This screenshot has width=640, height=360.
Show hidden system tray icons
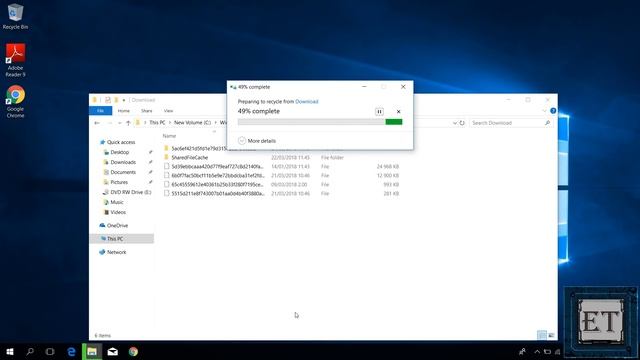coord(537,351)
